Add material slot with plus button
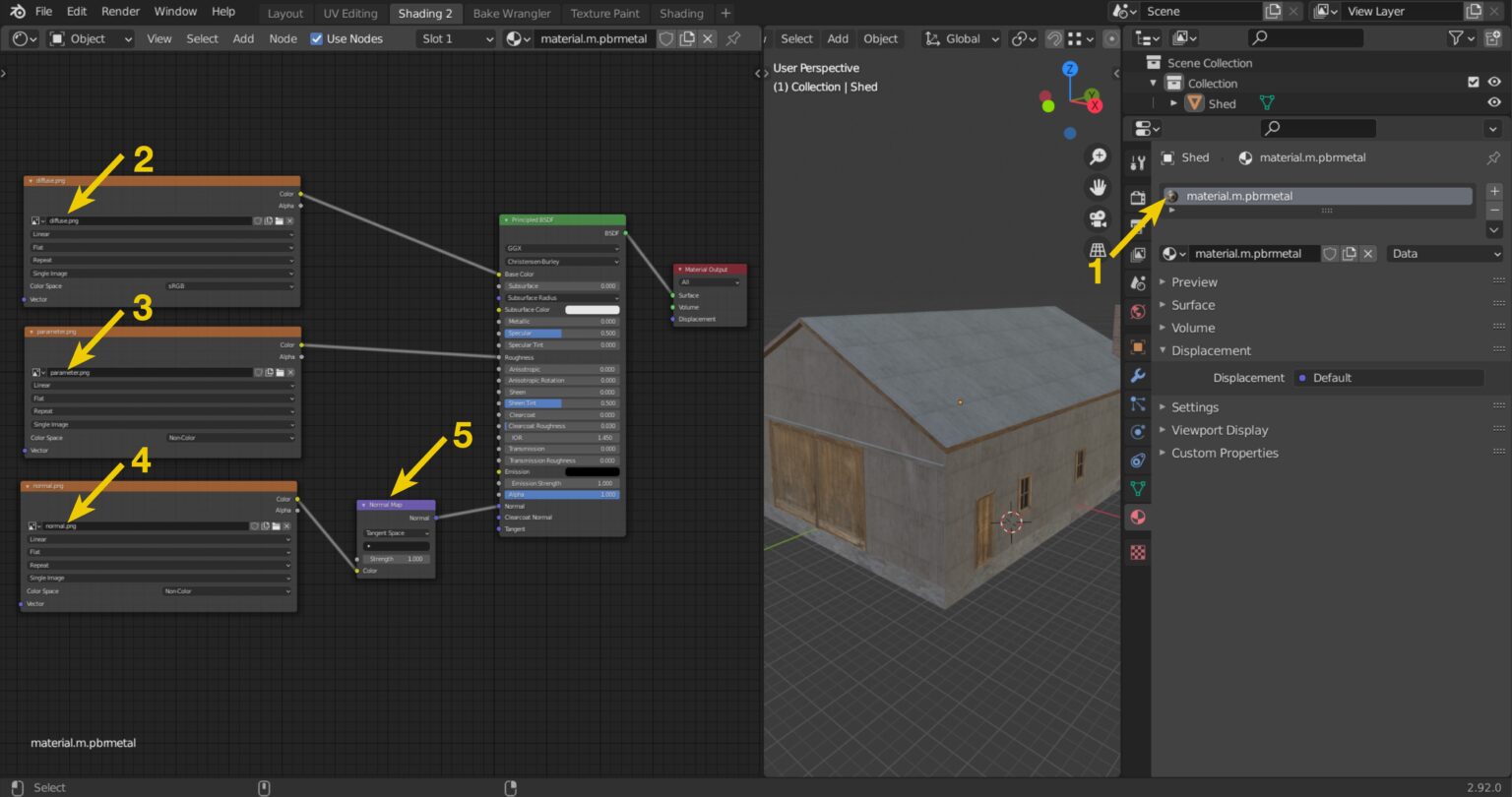1512x797 pixels. pos(1494,191)
